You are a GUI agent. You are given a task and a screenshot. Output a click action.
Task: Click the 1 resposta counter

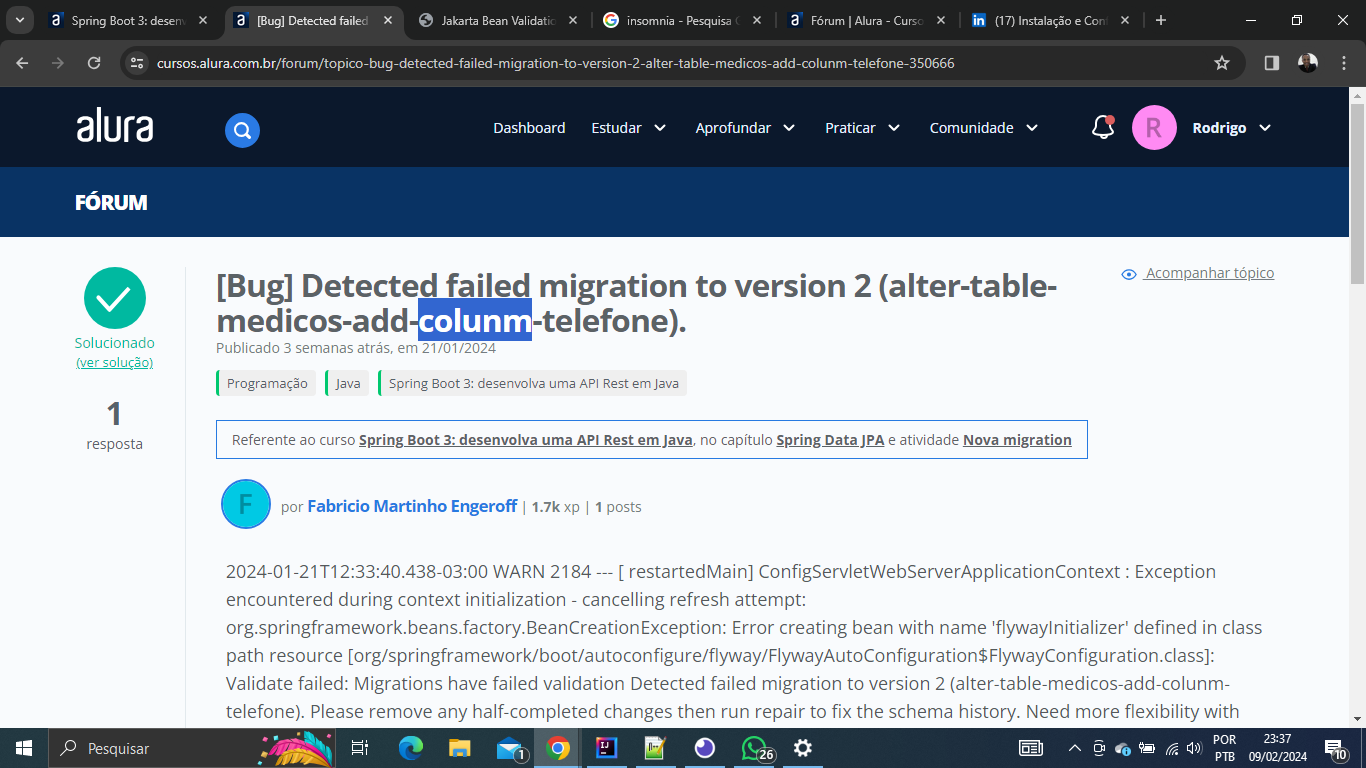click(x=114, y=425)
